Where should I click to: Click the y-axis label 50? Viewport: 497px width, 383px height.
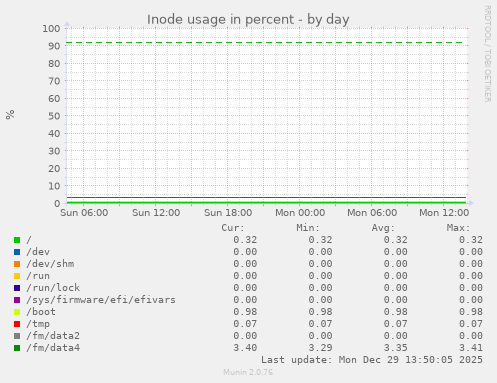pyautogui.click(x=54, y=116)
